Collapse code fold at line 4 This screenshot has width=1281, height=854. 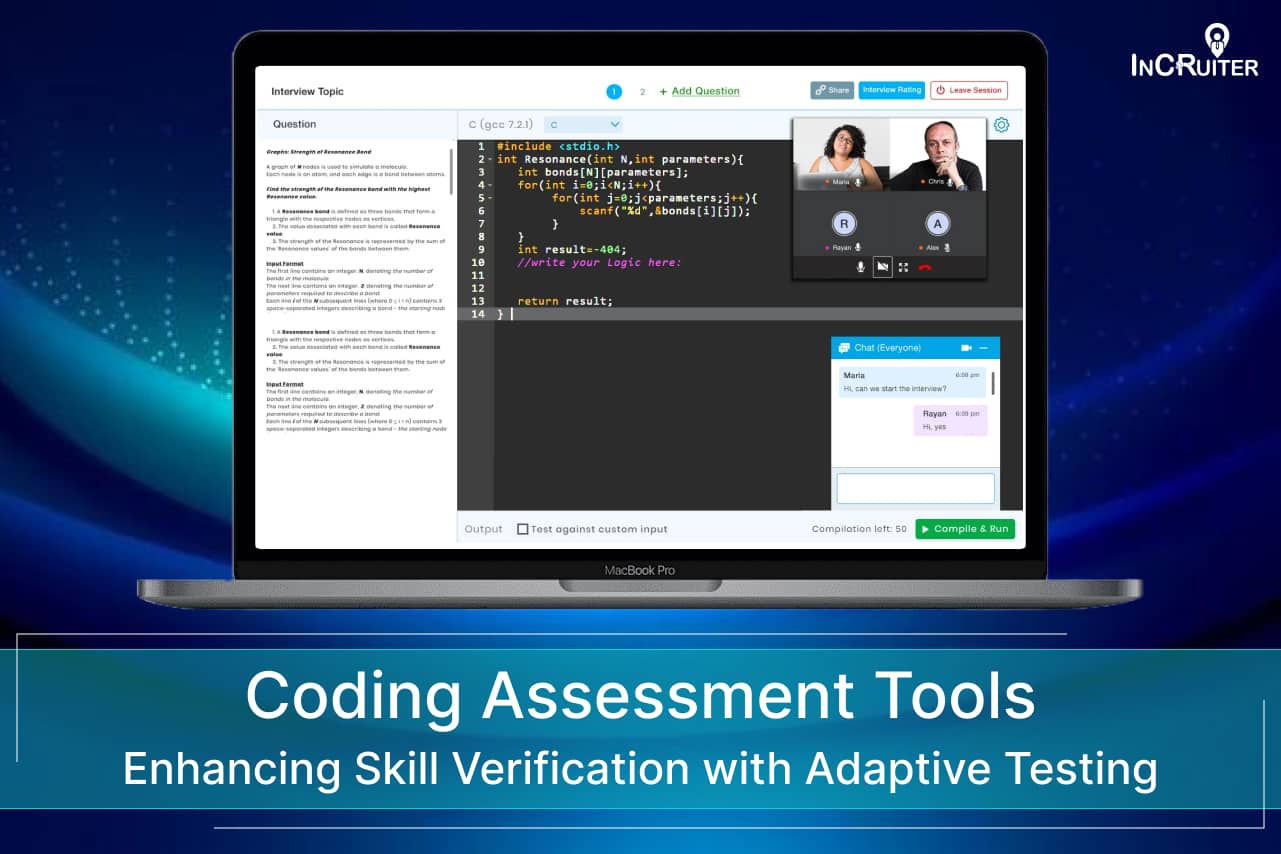click(x=490, y=185)
